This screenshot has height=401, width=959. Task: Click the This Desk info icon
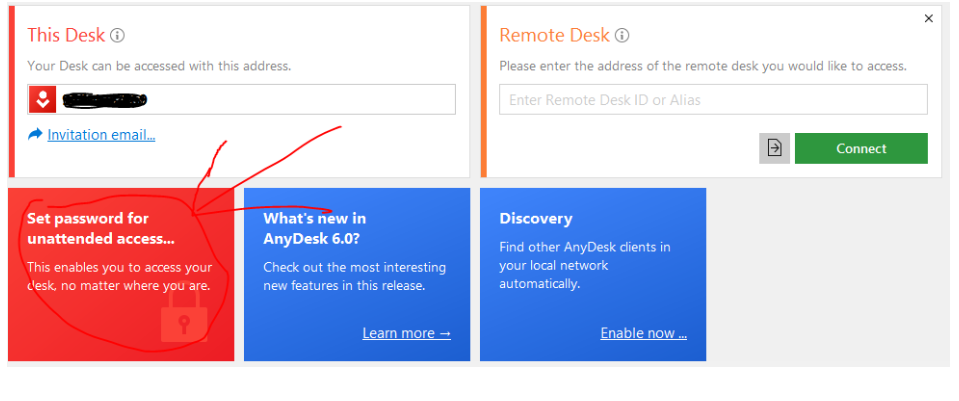pos(117,35)
